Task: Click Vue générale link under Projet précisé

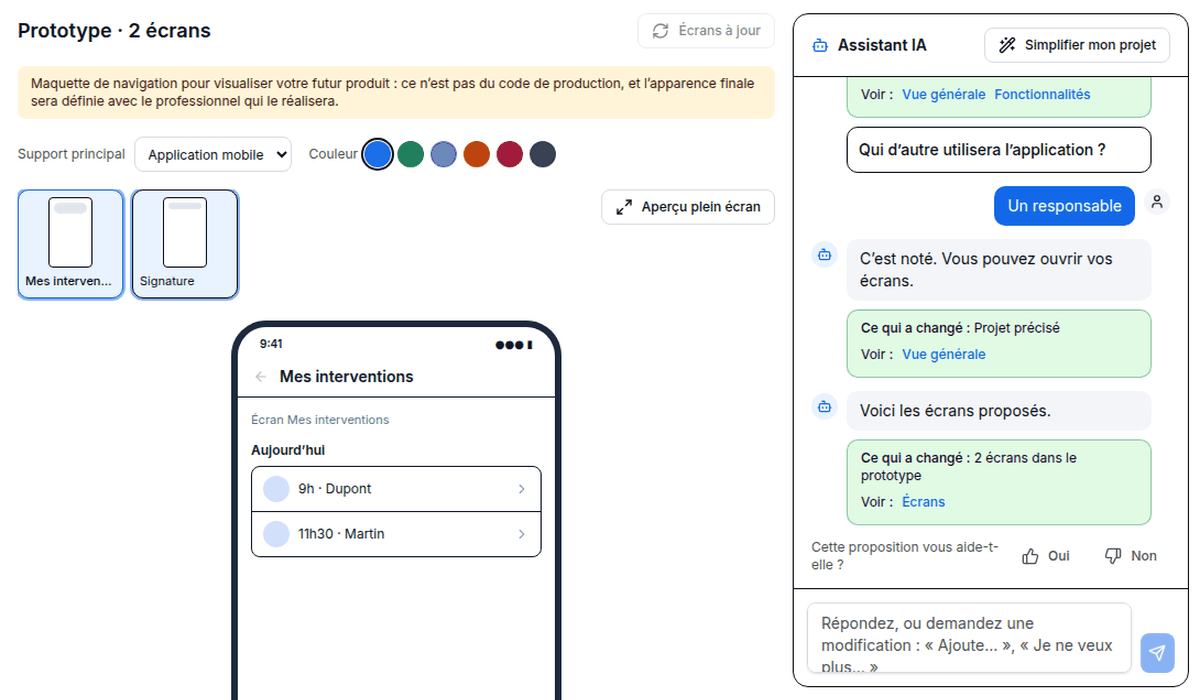Action: point(943,354)
